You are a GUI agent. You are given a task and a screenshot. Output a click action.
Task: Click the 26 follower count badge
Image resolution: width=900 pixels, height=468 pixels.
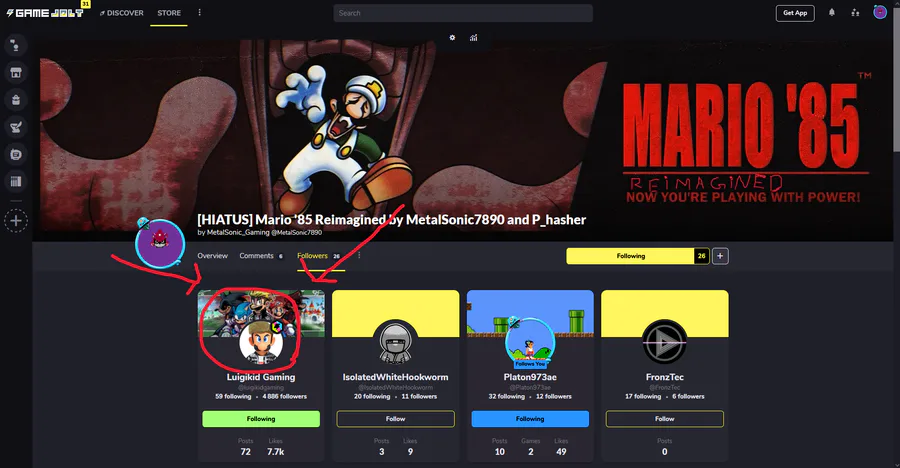click(701, 256)
